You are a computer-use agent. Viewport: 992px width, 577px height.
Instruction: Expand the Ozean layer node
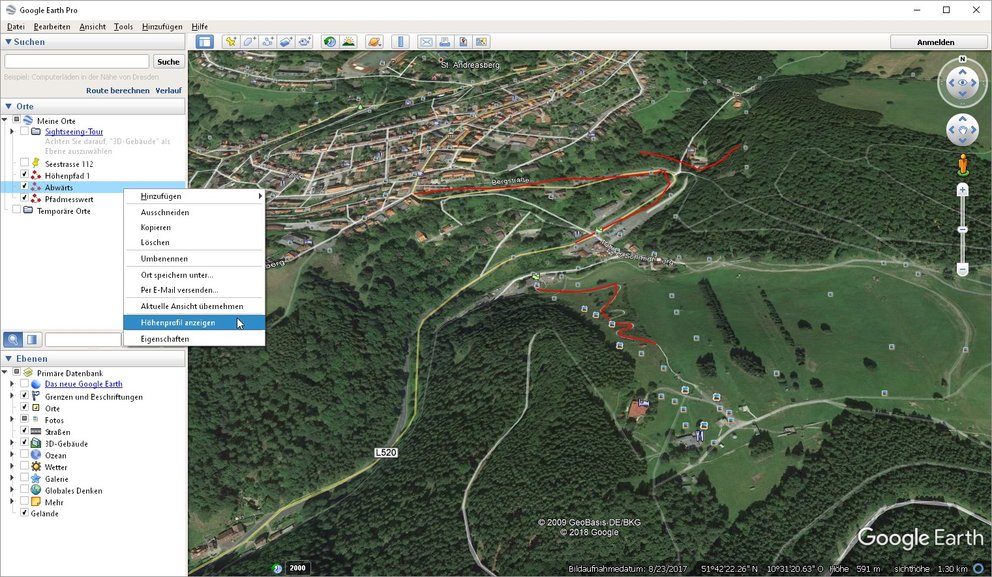12,455
